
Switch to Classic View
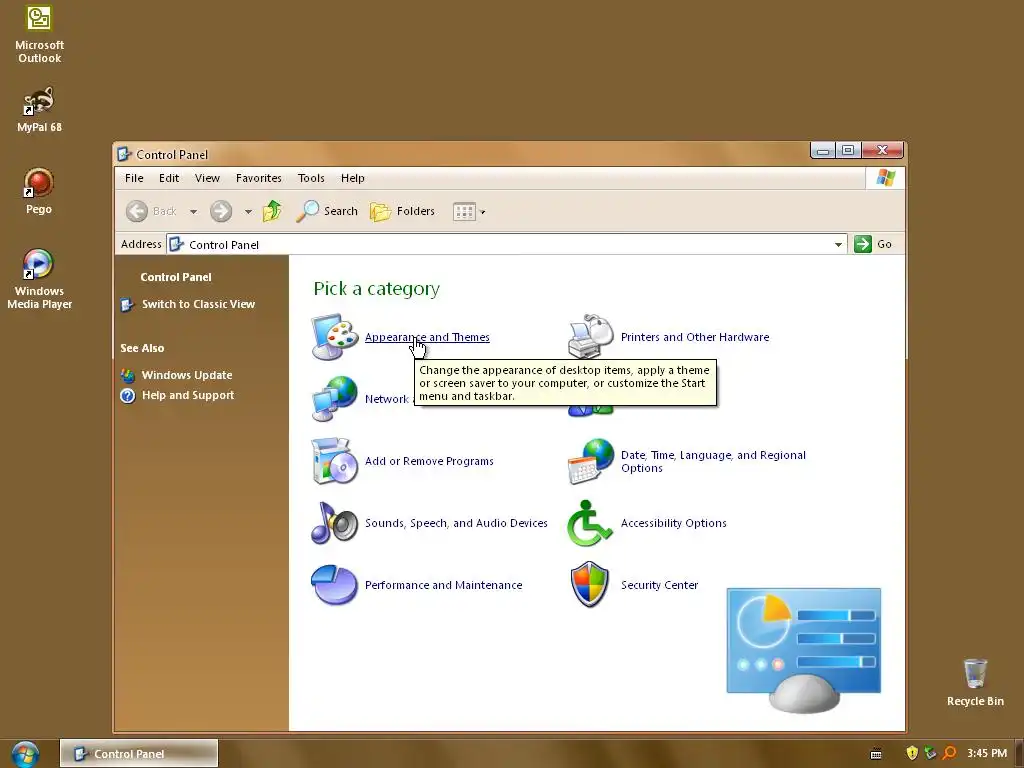(199, 304)
